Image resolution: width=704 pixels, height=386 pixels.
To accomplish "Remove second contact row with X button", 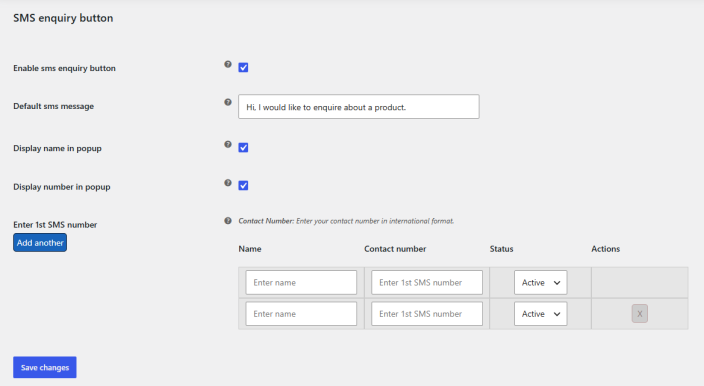I will [x=640, y=314].
